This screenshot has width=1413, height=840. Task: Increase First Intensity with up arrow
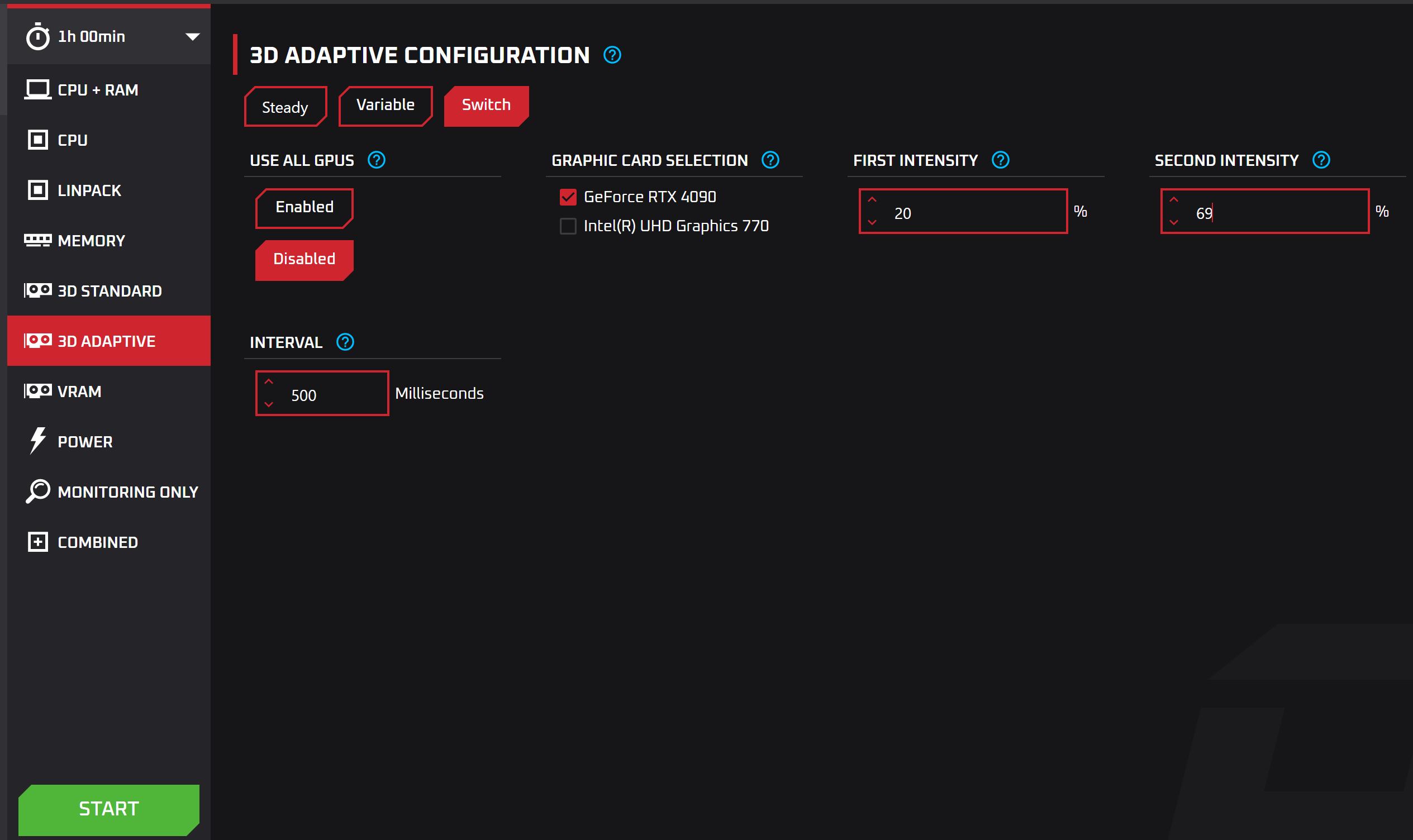[x=872, y=200]
